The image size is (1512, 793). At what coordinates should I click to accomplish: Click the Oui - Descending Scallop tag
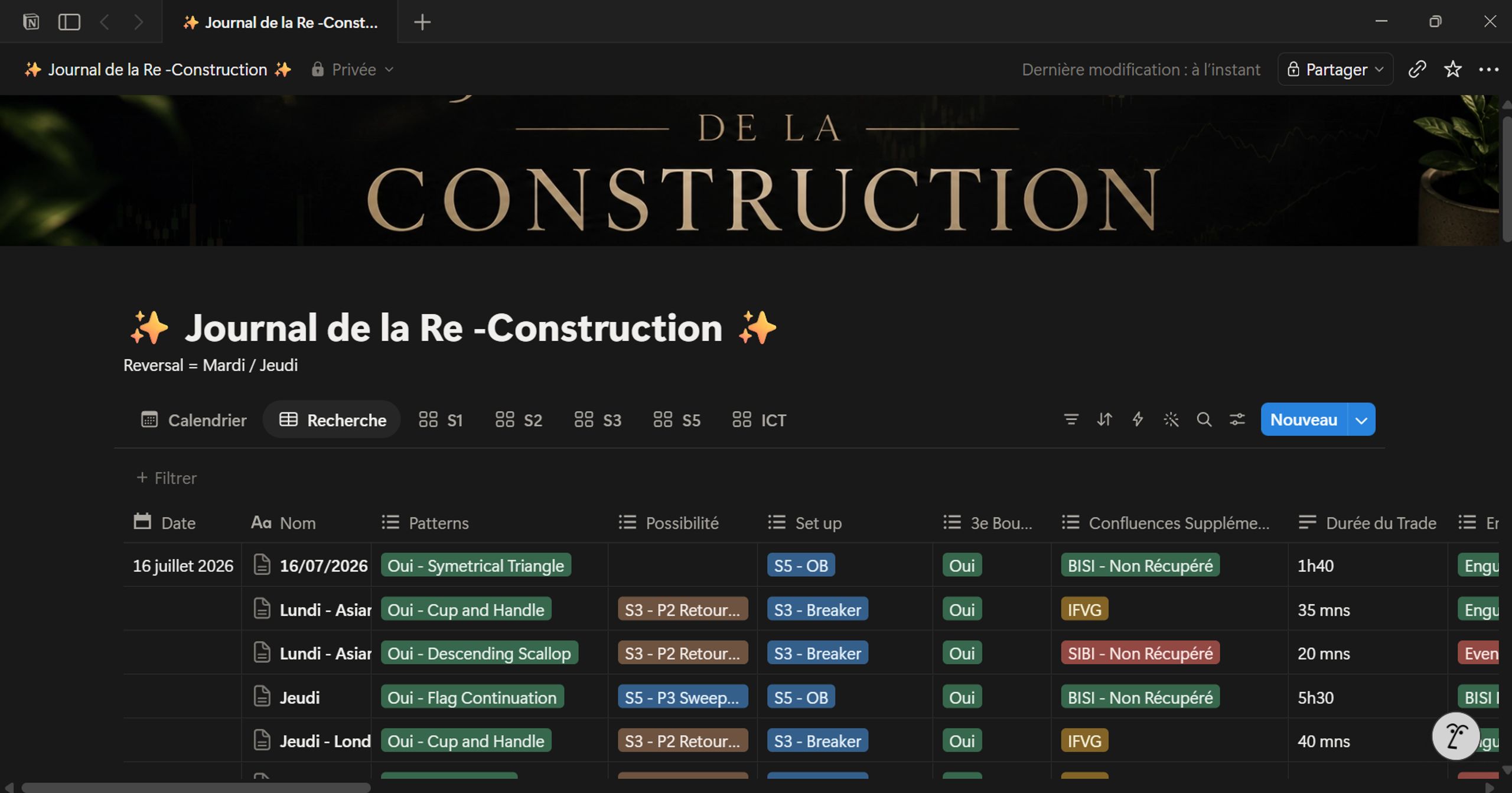(x=479, y=654)
